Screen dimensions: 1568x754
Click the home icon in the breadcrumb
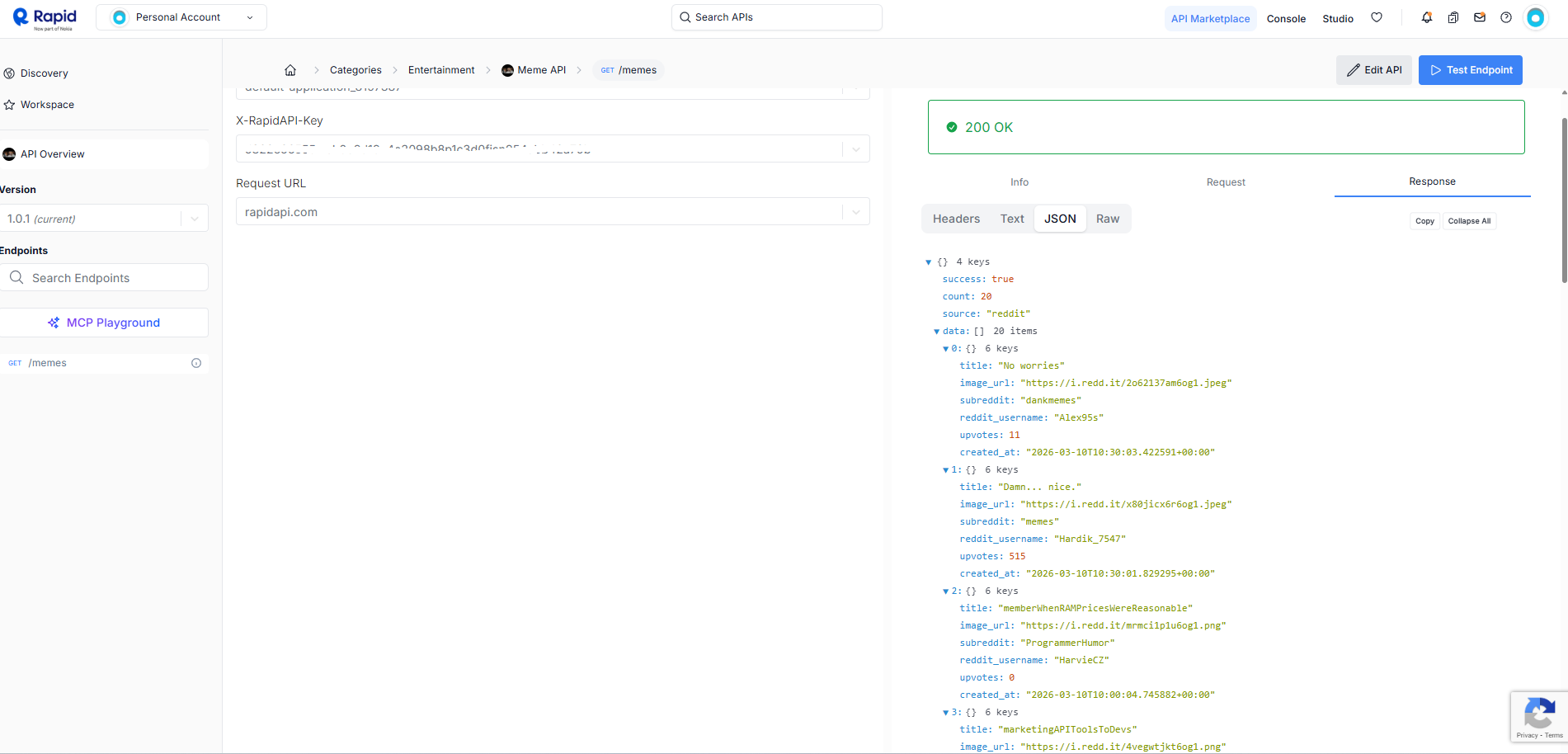290,70
